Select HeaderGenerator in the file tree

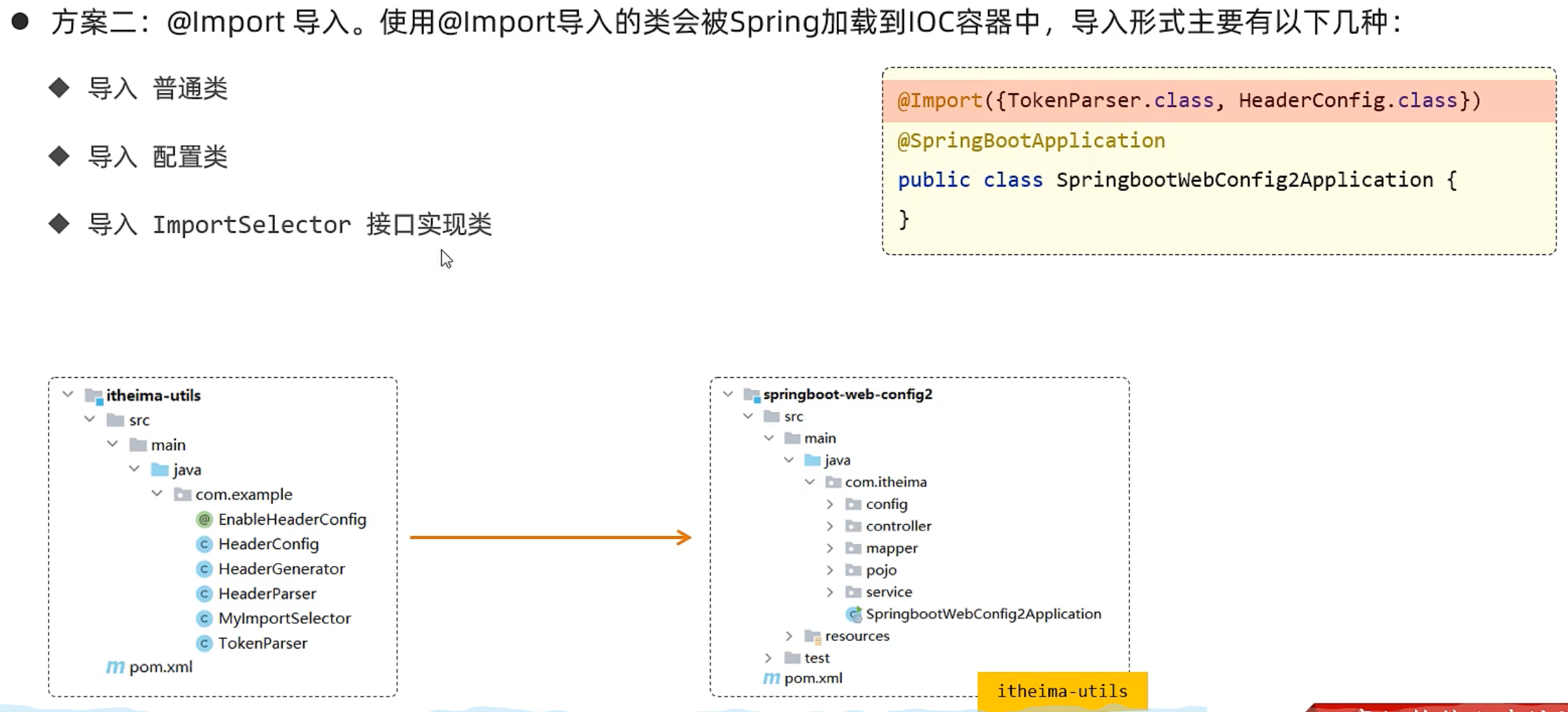(281, 569)
